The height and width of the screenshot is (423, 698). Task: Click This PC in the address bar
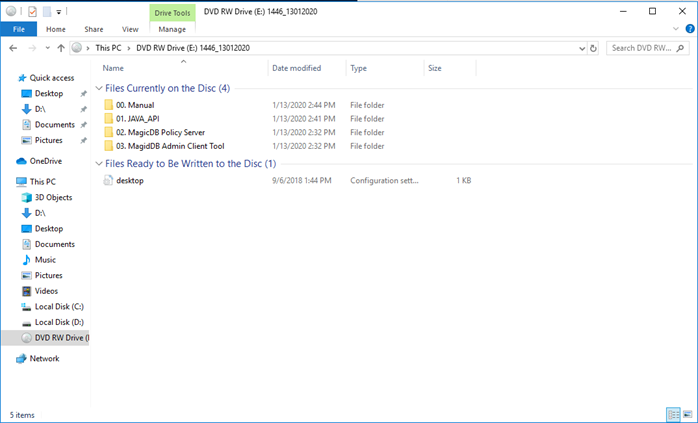pos(108,48)
